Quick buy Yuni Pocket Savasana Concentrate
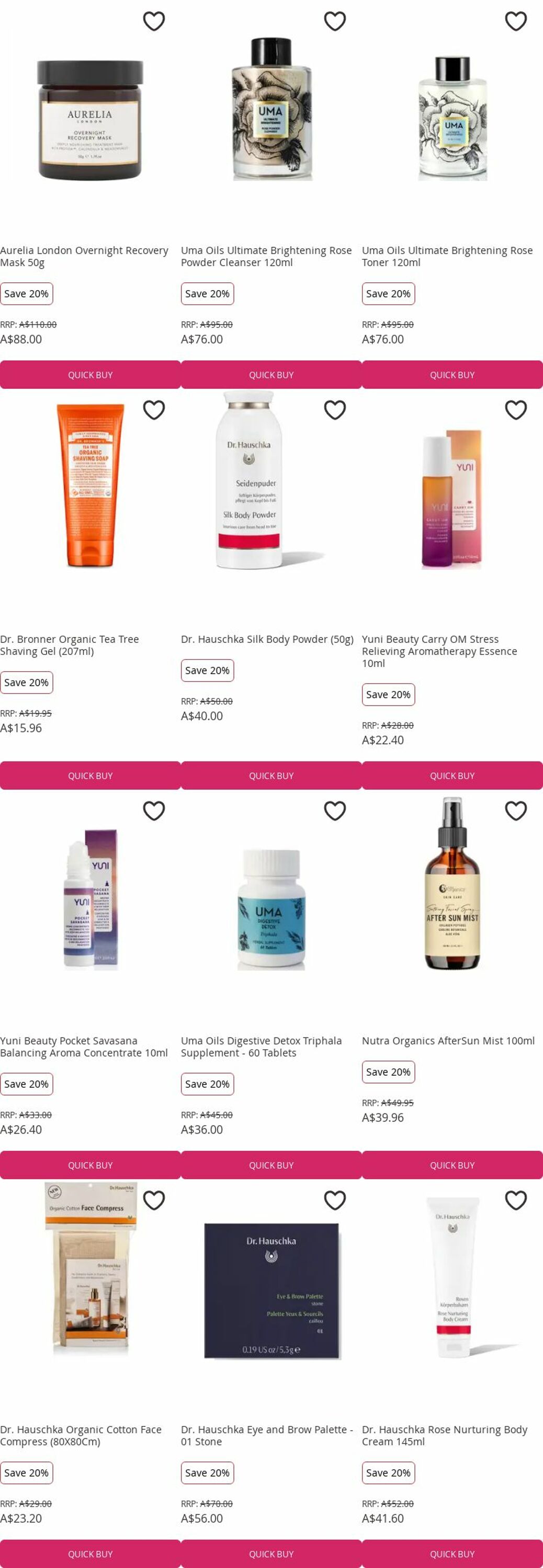This screenshot has height=1568, width=543. (90, 1165)
